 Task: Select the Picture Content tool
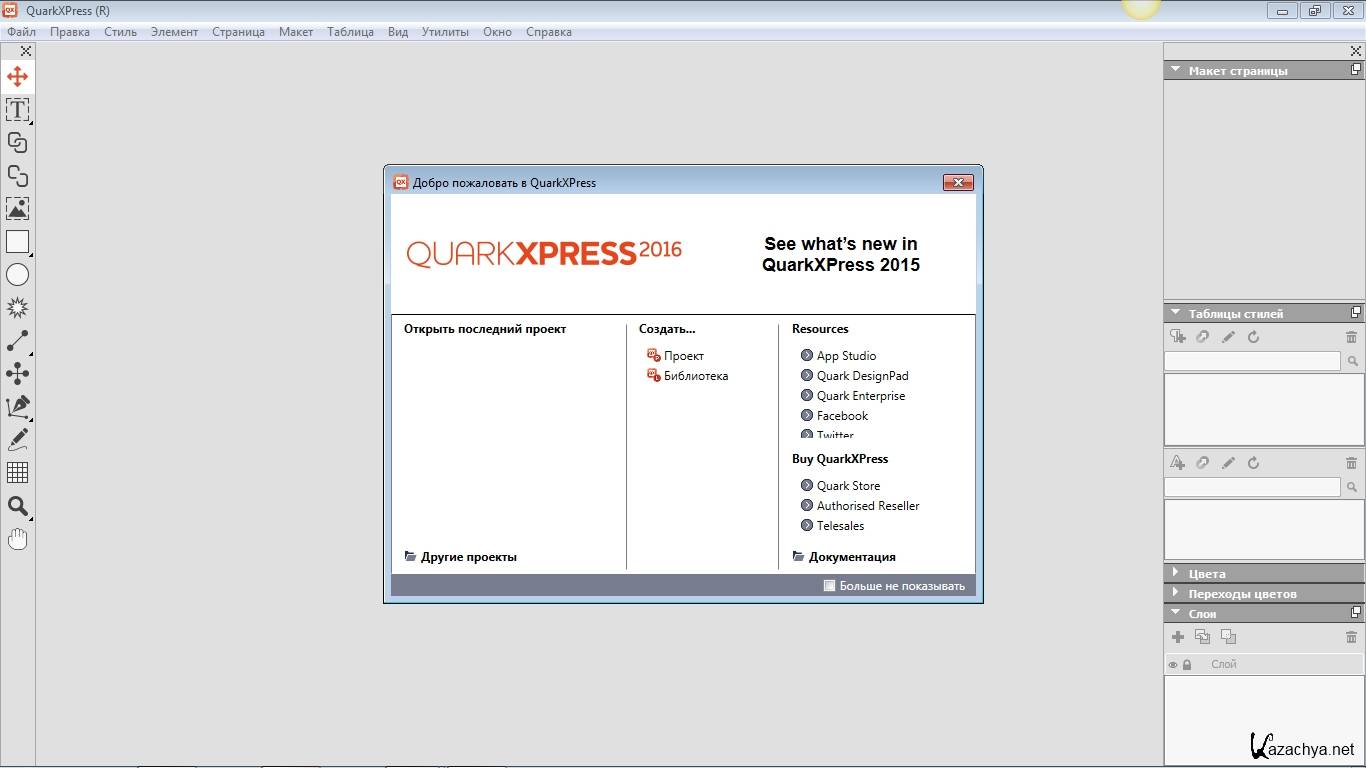tap(17, 209)
